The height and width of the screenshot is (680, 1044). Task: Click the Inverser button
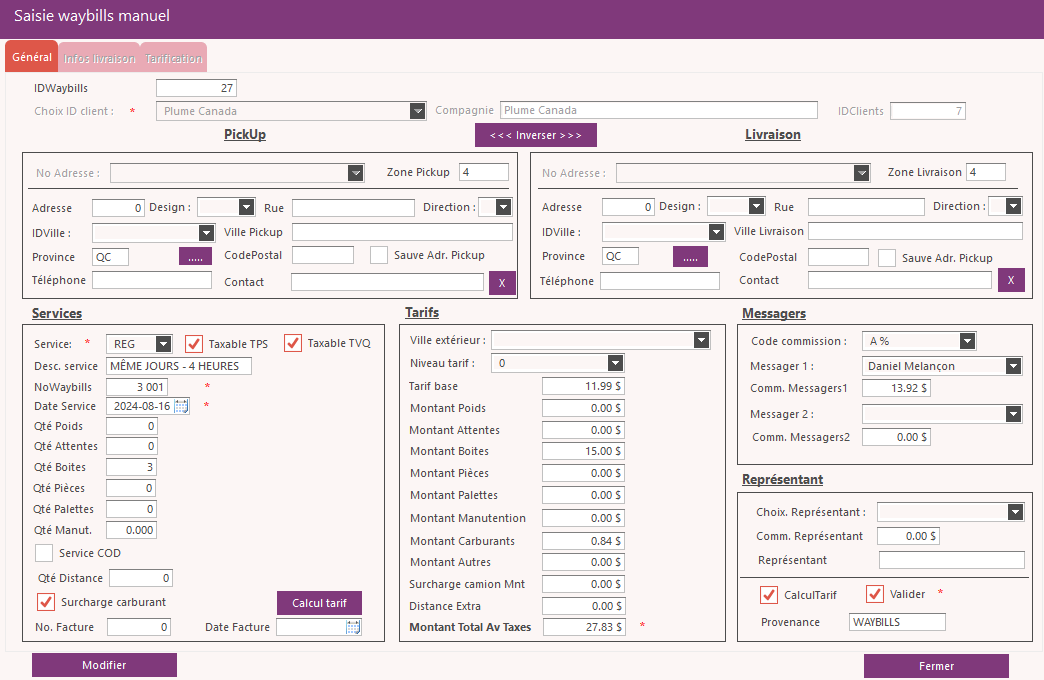535,135
